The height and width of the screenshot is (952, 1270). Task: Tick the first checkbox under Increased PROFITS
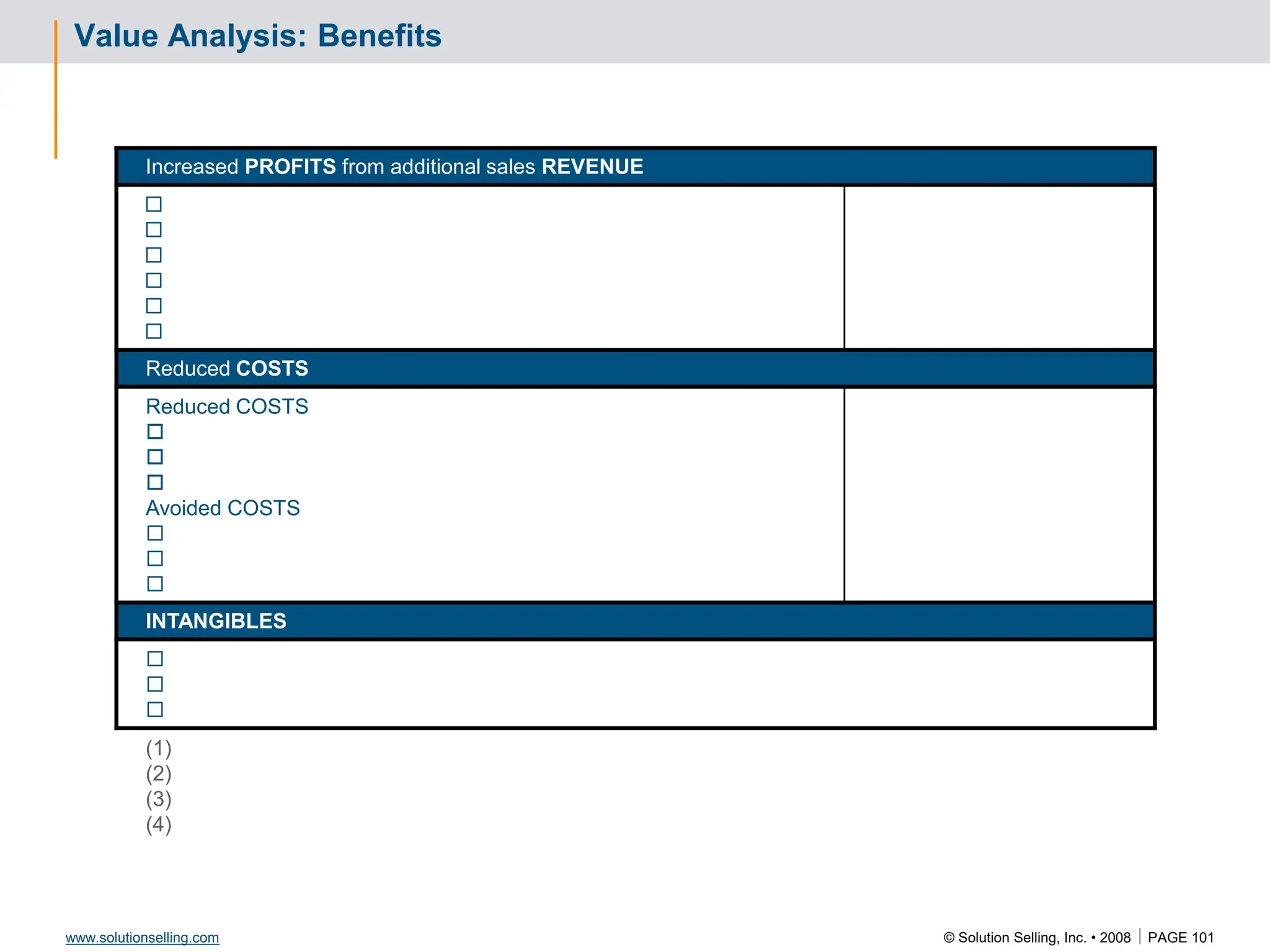[x=154, y=204]
